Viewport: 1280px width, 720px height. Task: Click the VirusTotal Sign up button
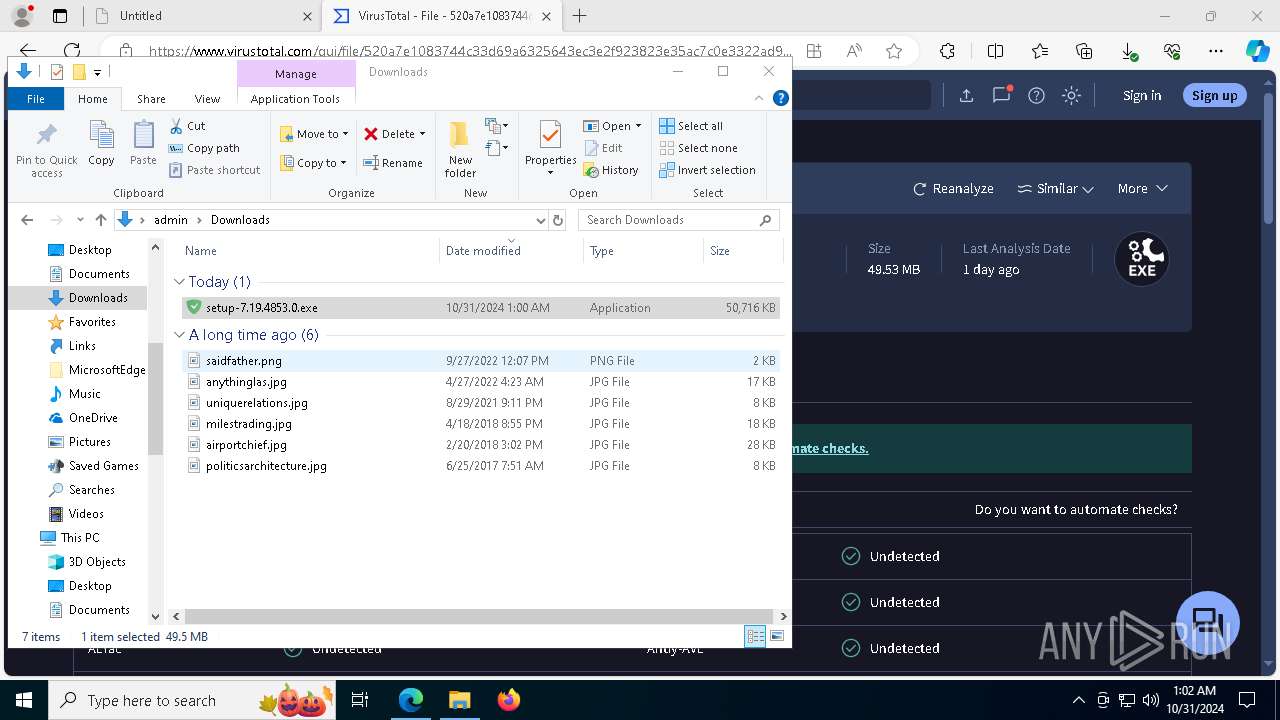(1214, 95)
